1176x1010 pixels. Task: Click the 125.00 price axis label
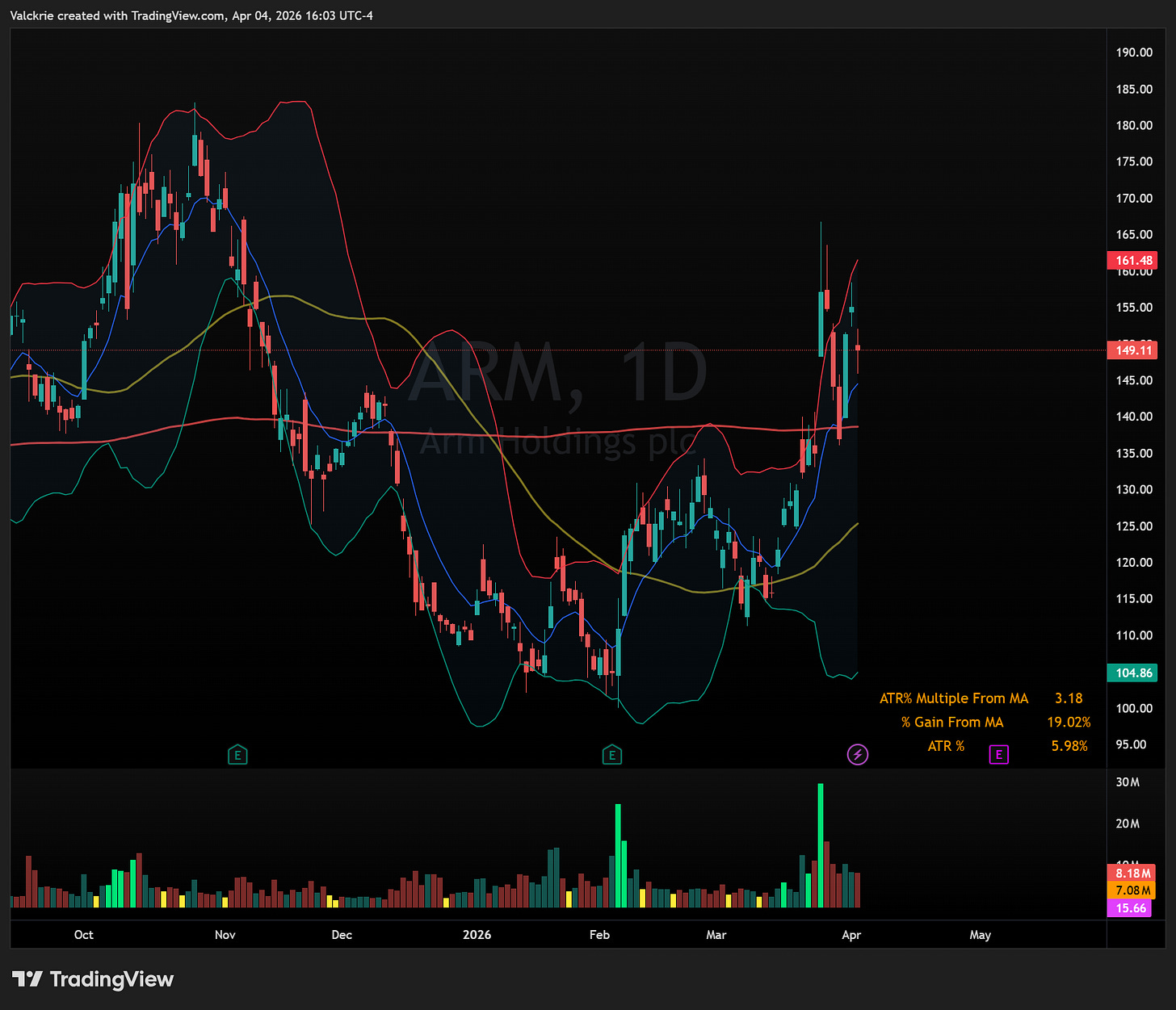pos(1134,526)
